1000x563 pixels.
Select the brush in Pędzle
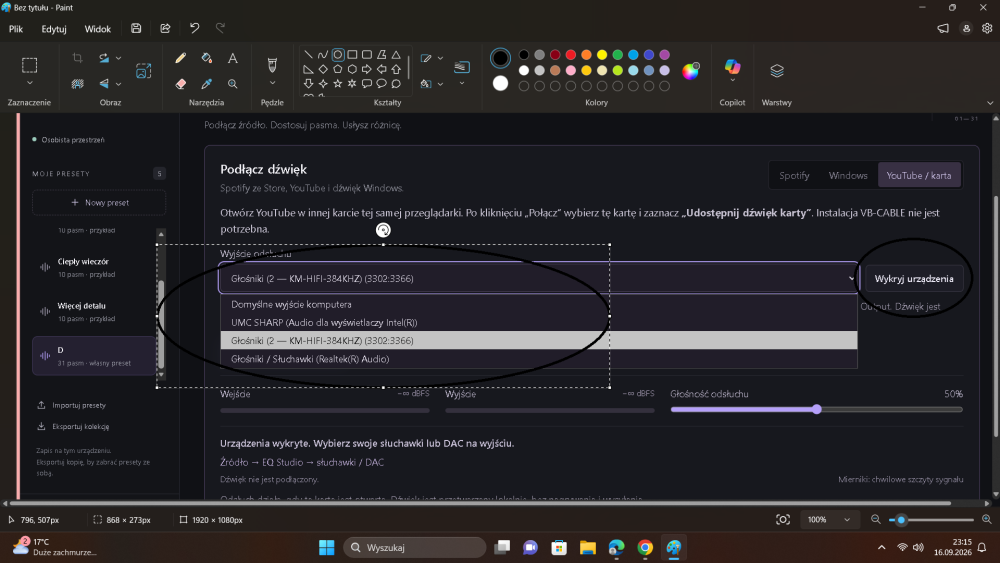272,64
